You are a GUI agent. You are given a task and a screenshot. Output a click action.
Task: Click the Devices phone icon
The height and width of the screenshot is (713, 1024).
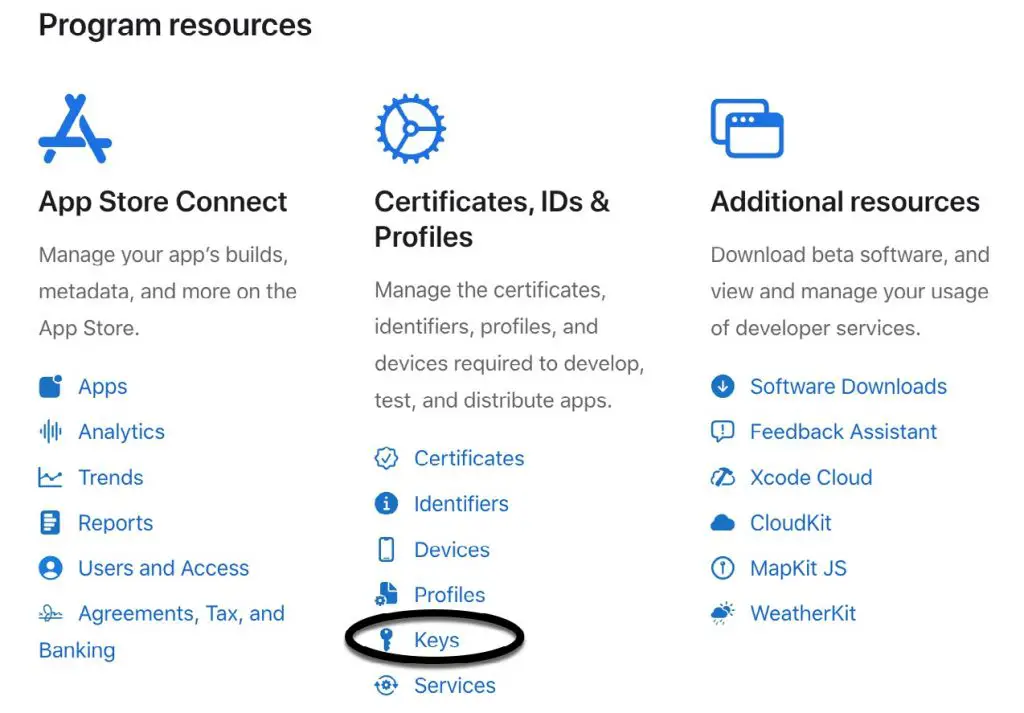[x=386, y=550]
